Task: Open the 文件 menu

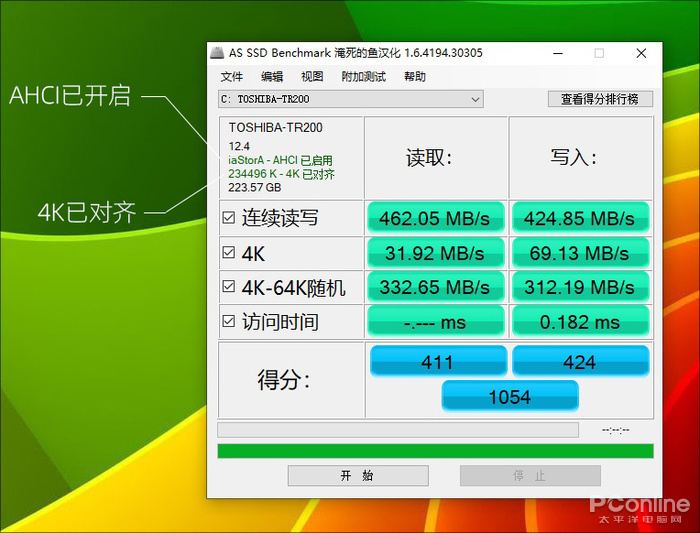Action: tap(232, 76)
